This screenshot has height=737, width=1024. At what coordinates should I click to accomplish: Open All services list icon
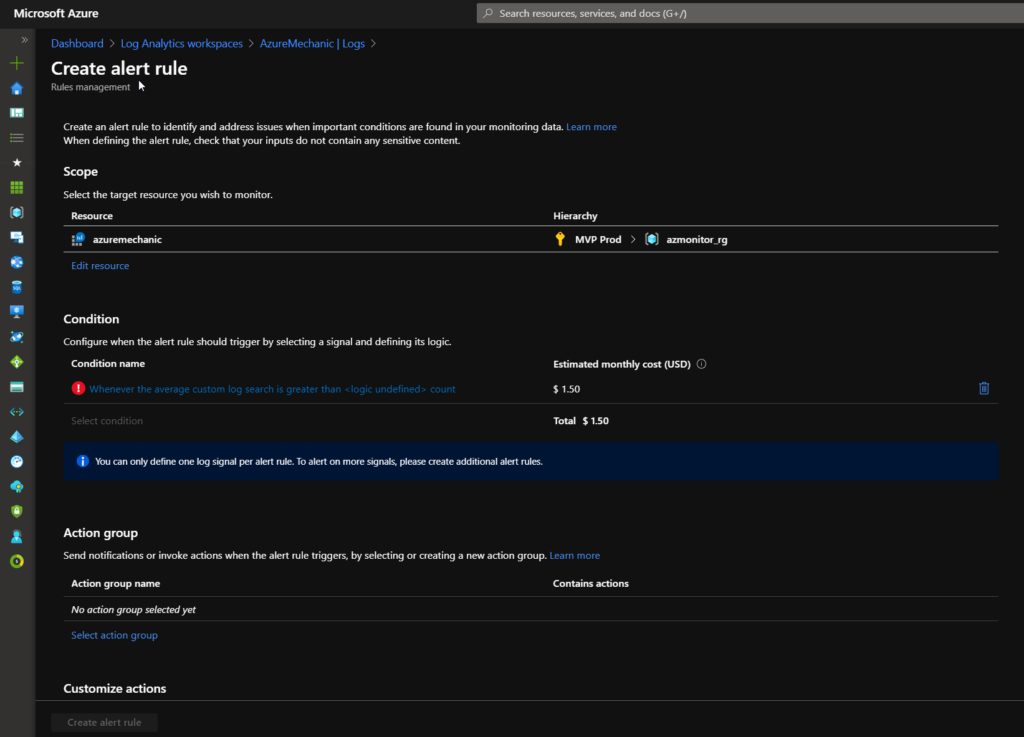(x=17, y=138)
